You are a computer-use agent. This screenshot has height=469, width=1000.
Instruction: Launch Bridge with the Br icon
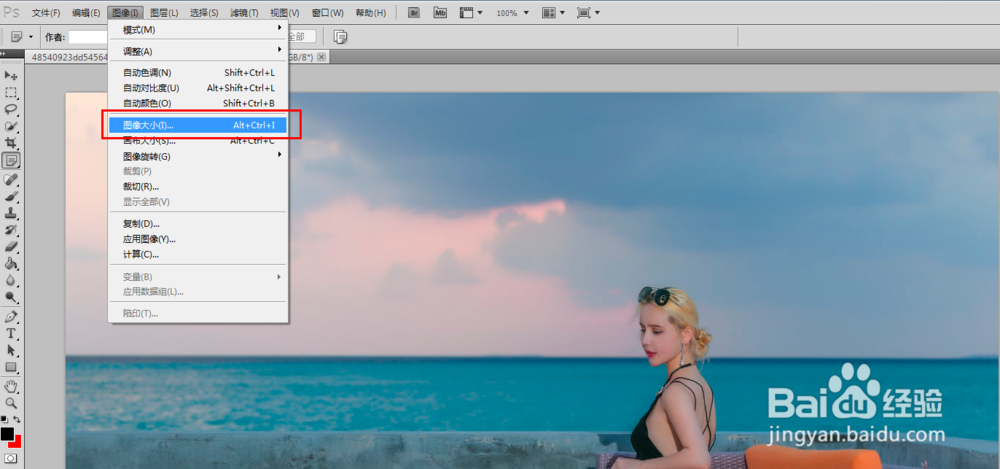415,13
